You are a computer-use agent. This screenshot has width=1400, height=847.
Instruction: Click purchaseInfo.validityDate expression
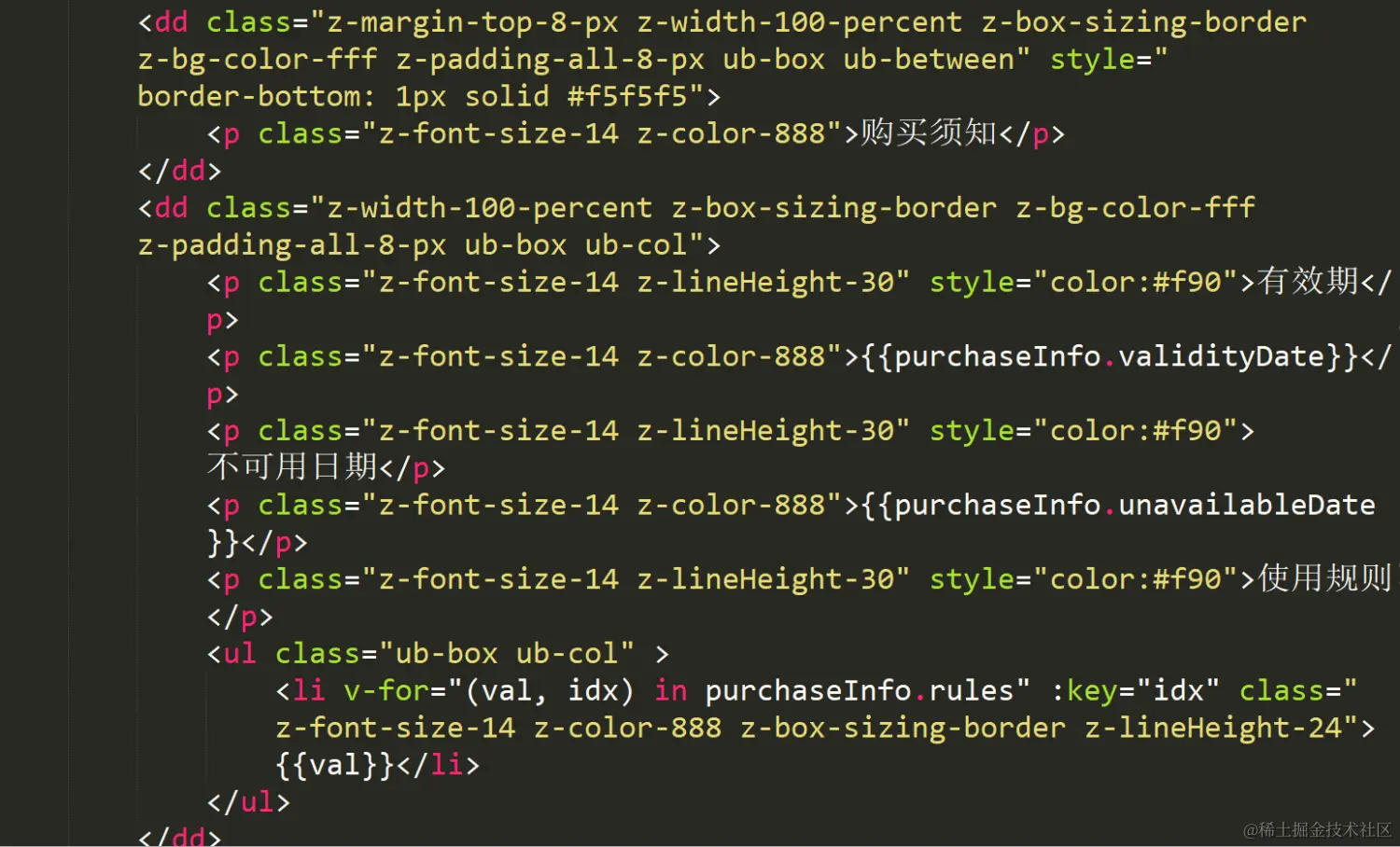[x=1110, y=355]
